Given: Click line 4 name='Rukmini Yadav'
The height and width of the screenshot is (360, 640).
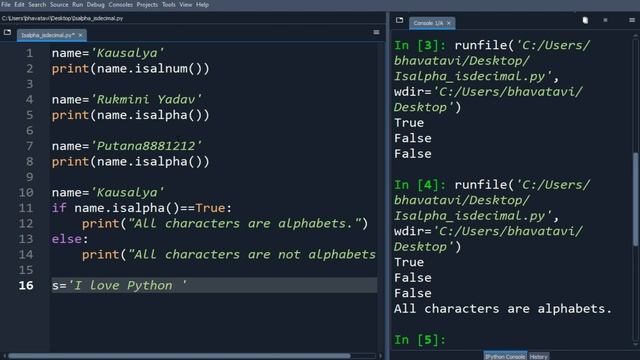Looking at the screenshot, I should tap(127, 100).
